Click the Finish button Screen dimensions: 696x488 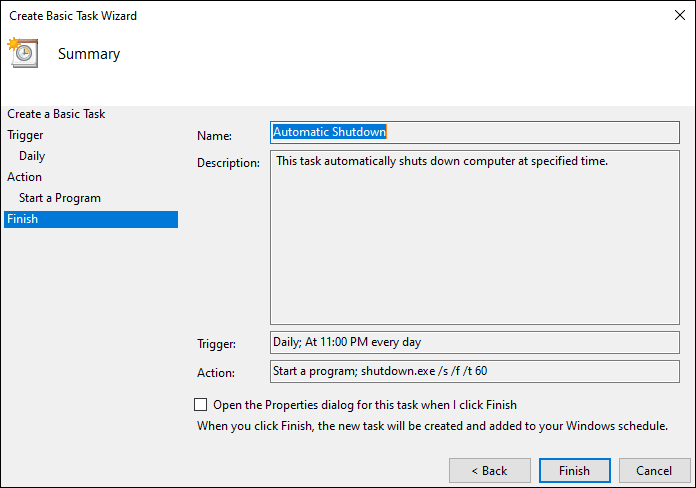click(x=575, y=471)
